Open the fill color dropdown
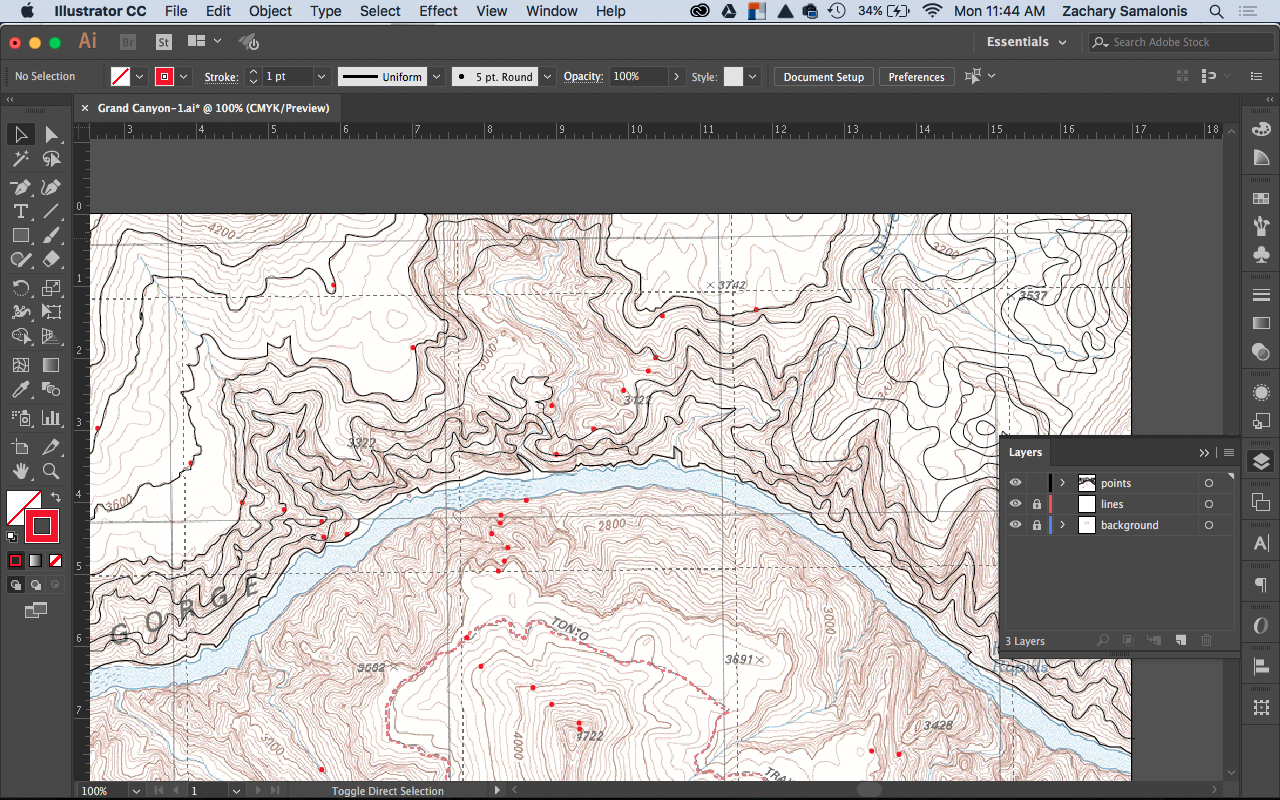This screenshot has width=1280, height=800. pyautogui.click(x=140, y=76)
